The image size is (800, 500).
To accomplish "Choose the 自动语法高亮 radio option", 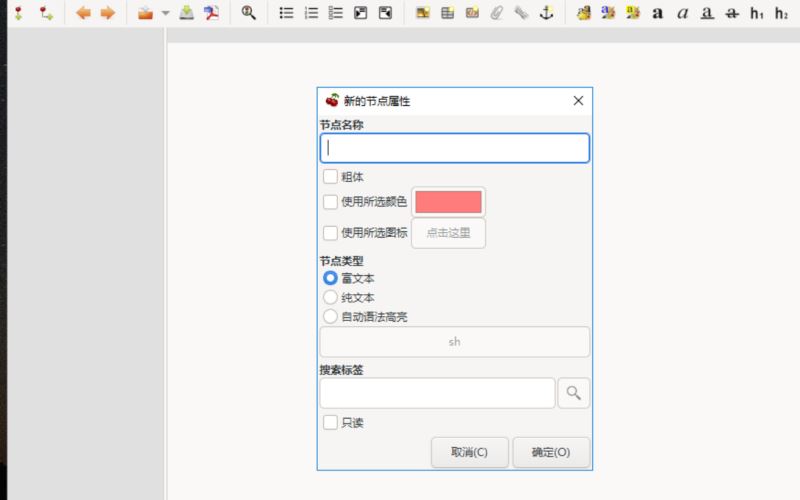I will [330, 316].
